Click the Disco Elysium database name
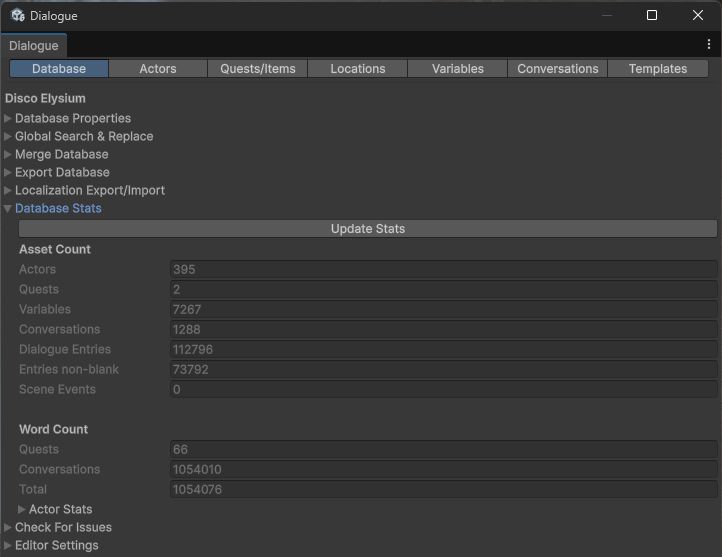The image size is (722, 557). [x=45, y=98]
